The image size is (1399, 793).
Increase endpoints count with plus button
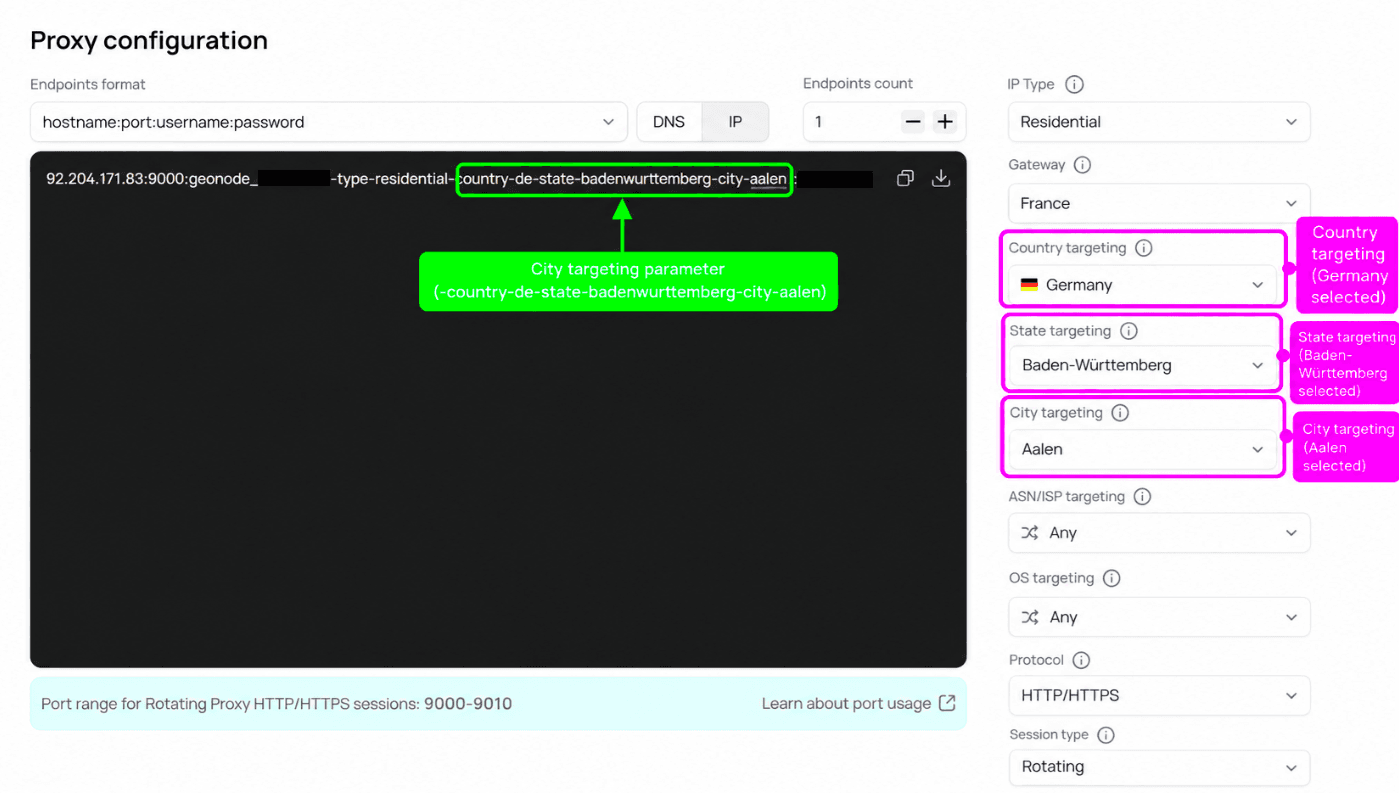click(x=945, y=122)
